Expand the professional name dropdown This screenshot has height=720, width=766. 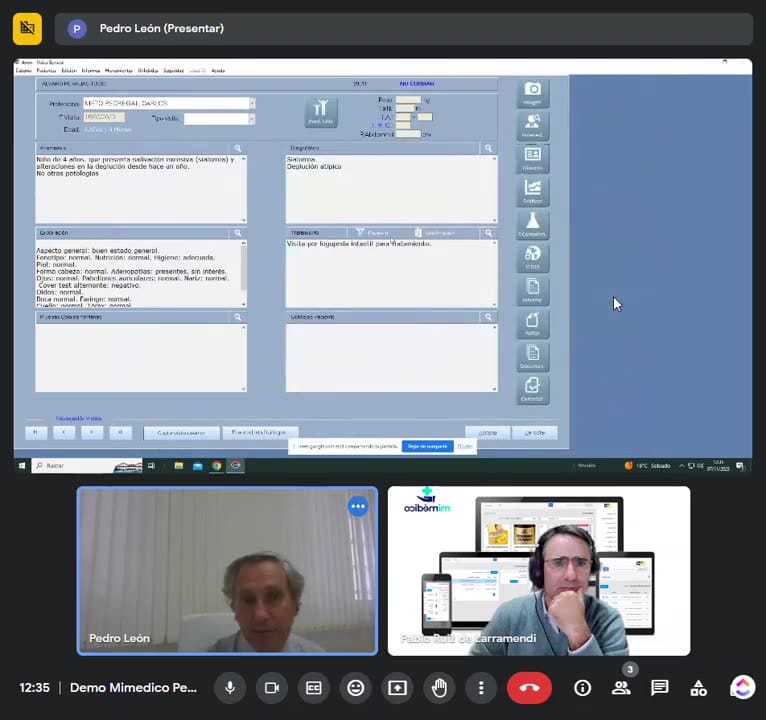coord(253,103)
